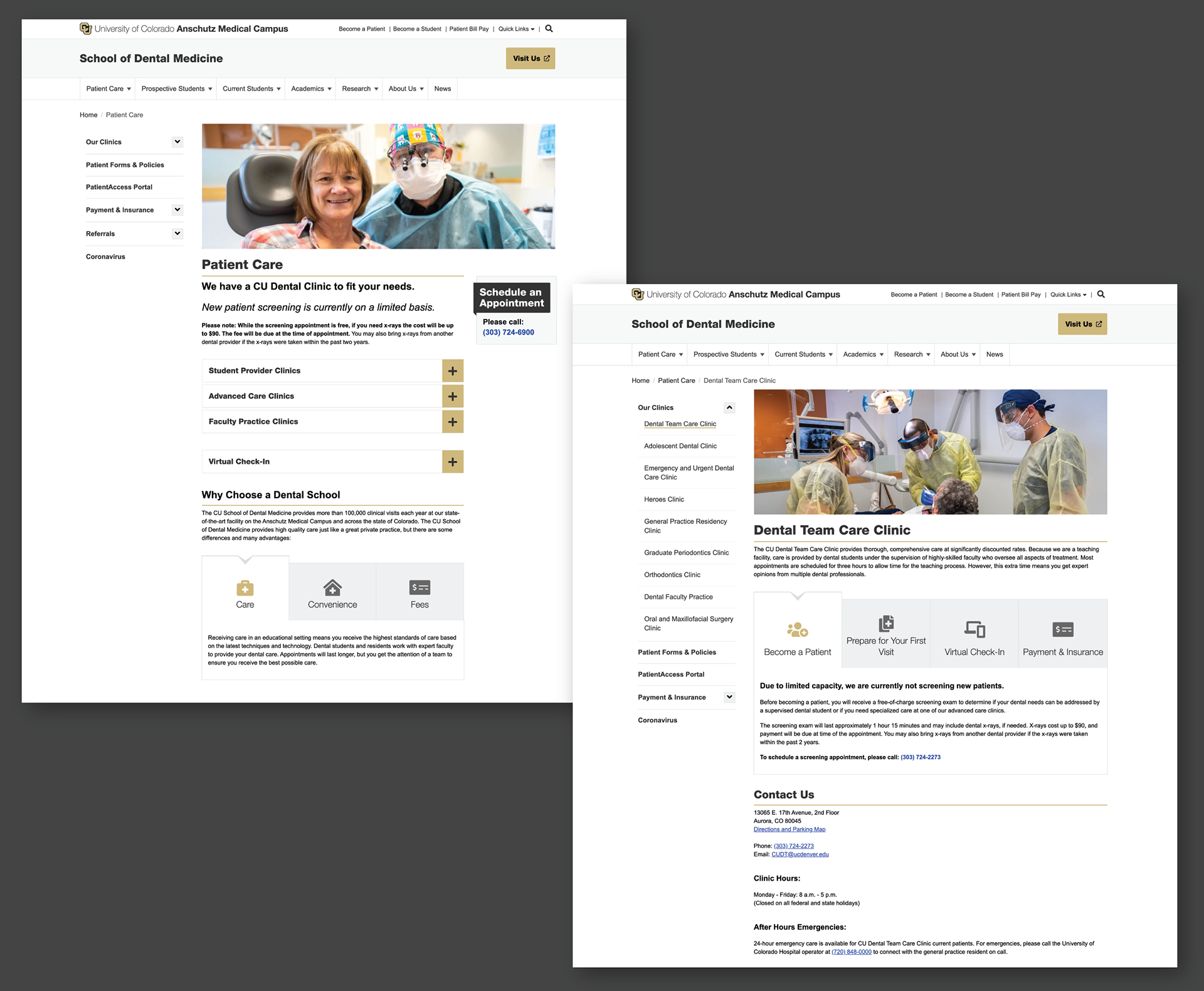Expand Payment & Insurance chevron in left sidebar
This screenshot has height=991, width=1204.
177,210
